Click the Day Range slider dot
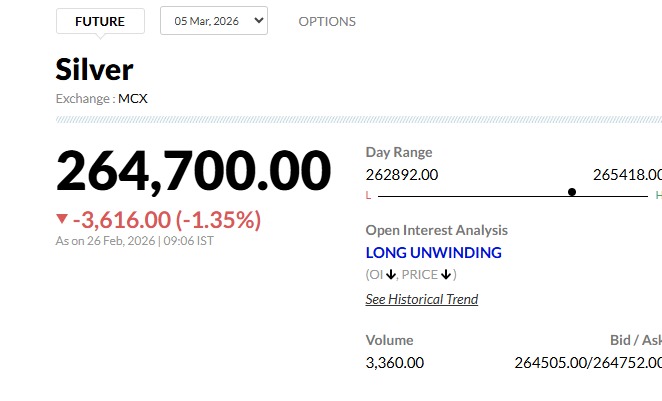Screen dimensions: 662x401 pyautogui.click(x=572, y=192)
